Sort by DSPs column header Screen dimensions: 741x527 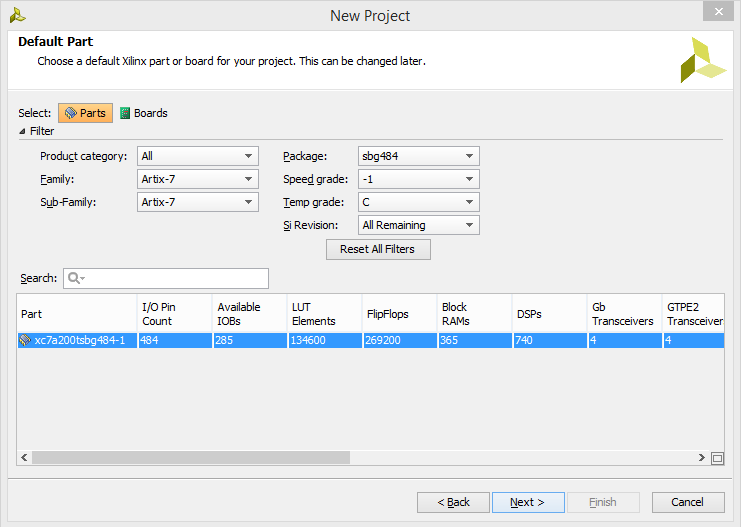click(550, 314)
